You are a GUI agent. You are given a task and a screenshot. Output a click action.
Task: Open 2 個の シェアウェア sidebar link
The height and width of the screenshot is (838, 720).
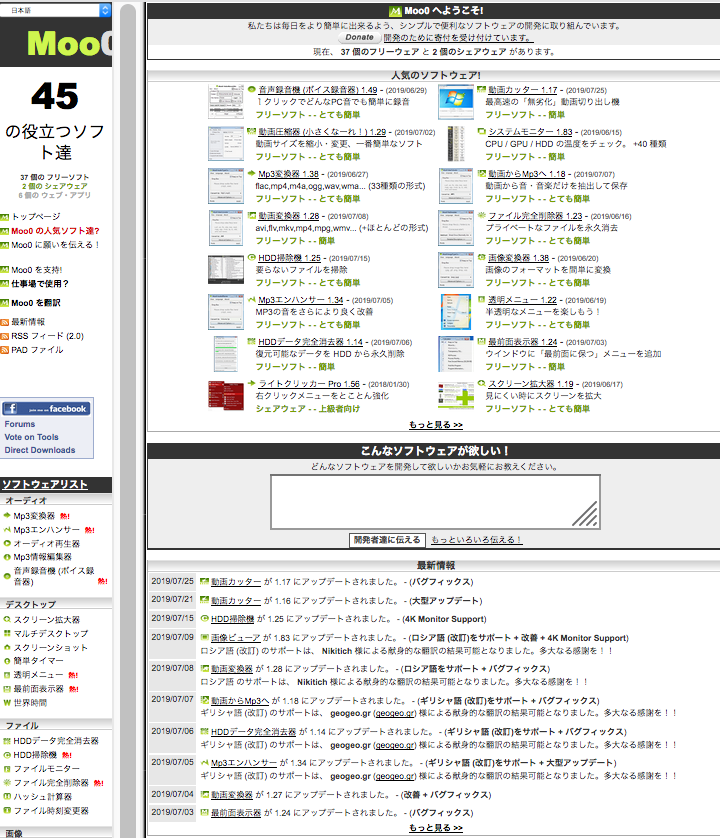pos(55,186)
